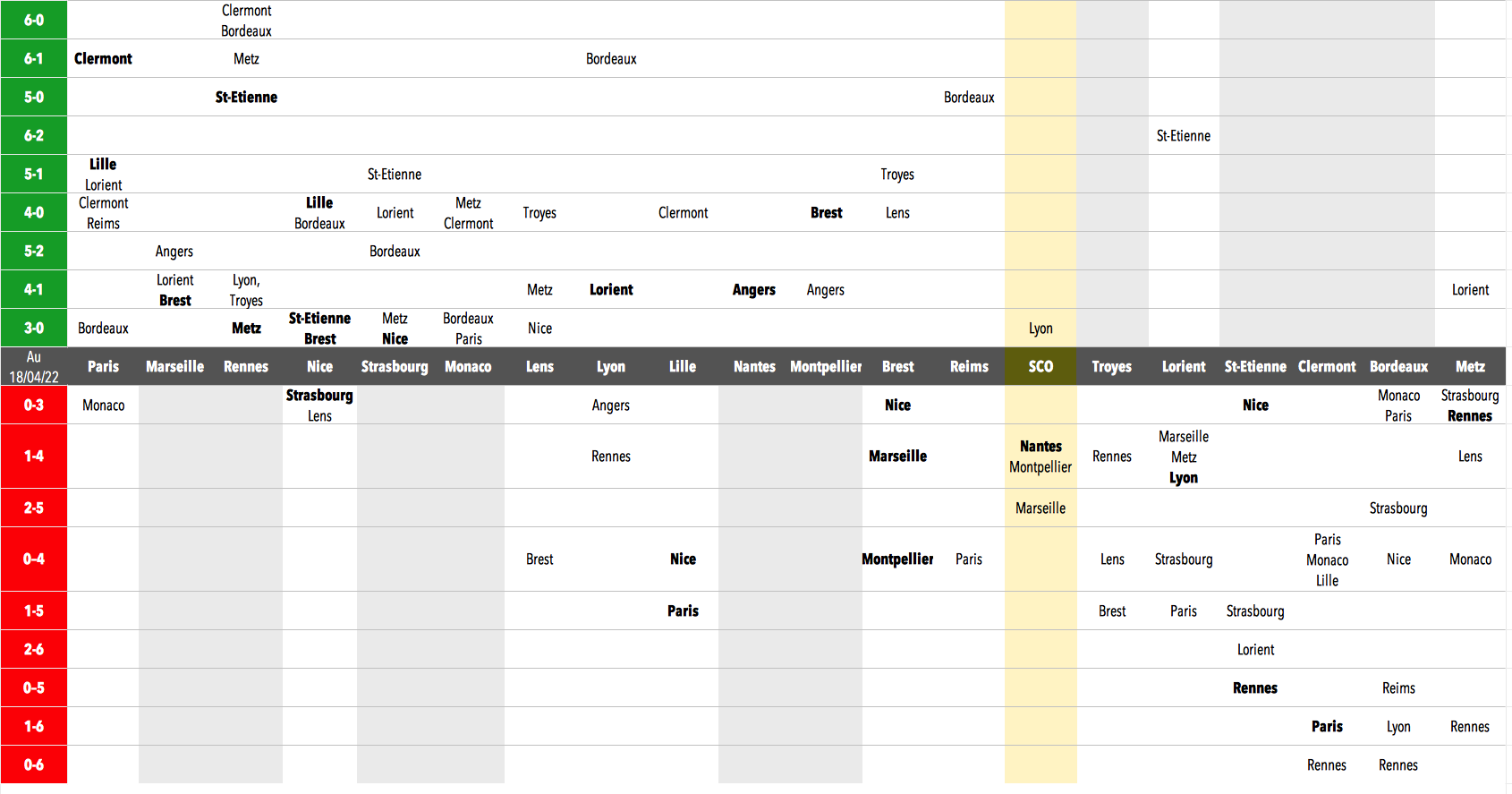Select St-Etienne in the 6-2 row
The width and height of the screenshot is (1512, 794).
(1183, 135)
